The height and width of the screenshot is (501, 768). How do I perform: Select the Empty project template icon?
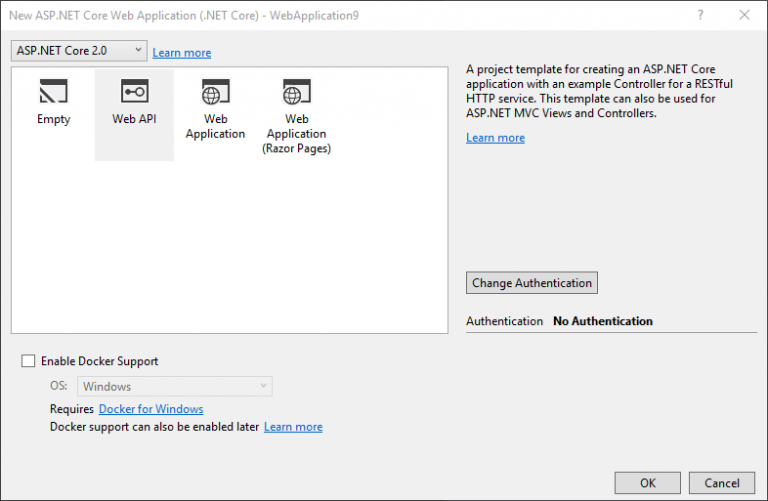pos(53,94)
